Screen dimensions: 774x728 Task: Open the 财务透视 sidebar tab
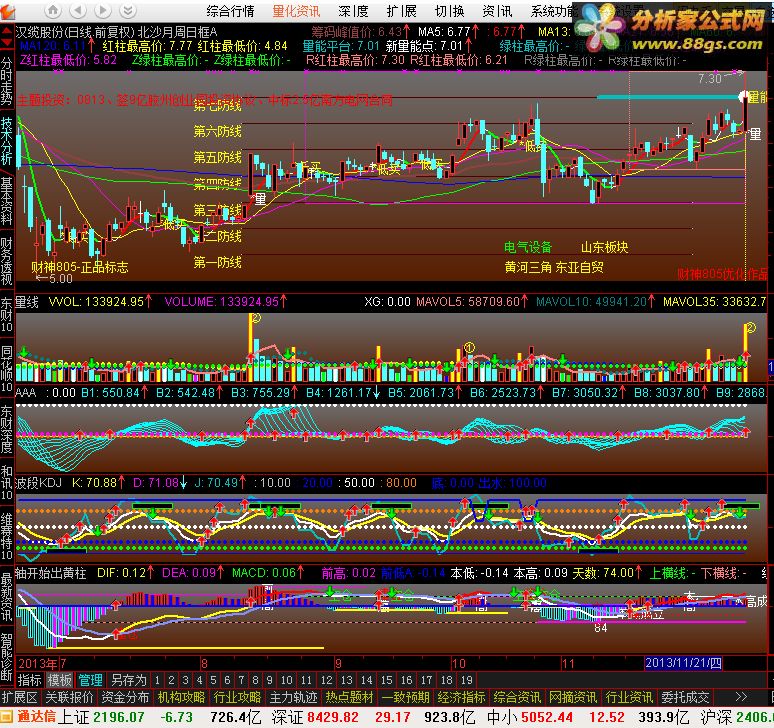(6, 261)
